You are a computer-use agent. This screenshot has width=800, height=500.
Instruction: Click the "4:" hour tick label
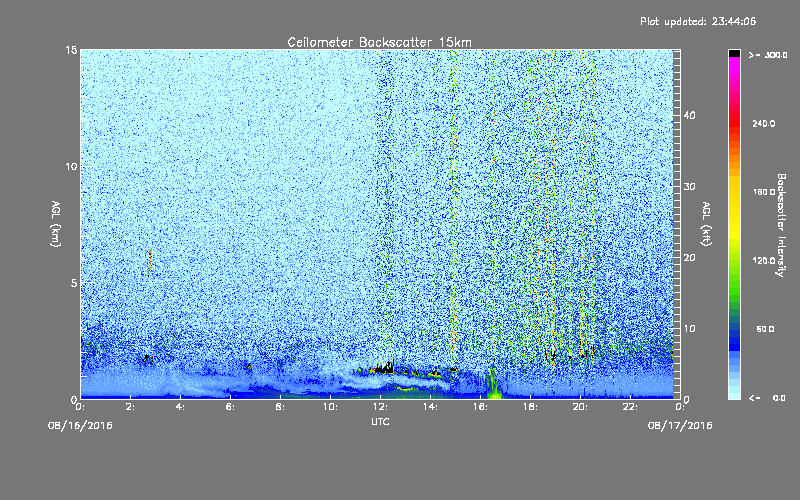click(181, 407)
